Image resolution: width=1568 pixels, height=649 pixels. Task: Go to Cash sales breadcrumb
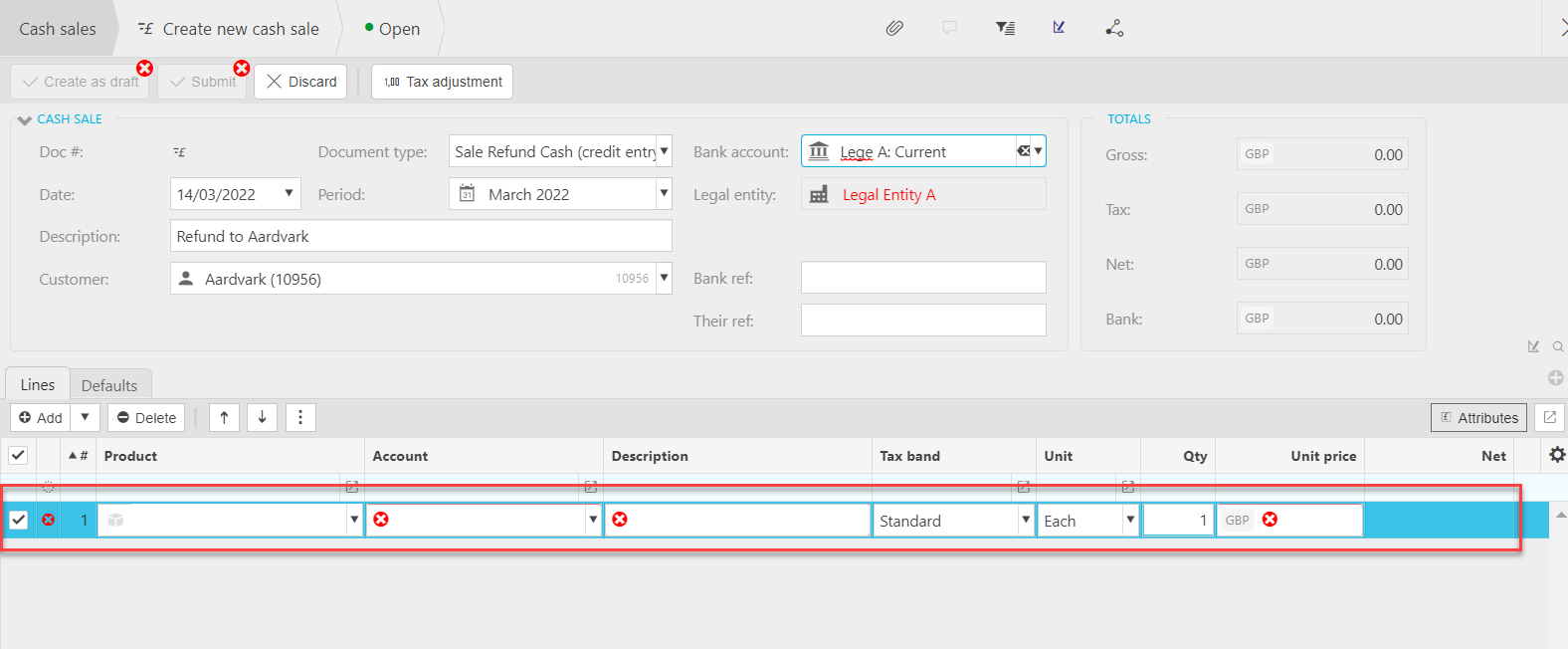tap(58, 29)
